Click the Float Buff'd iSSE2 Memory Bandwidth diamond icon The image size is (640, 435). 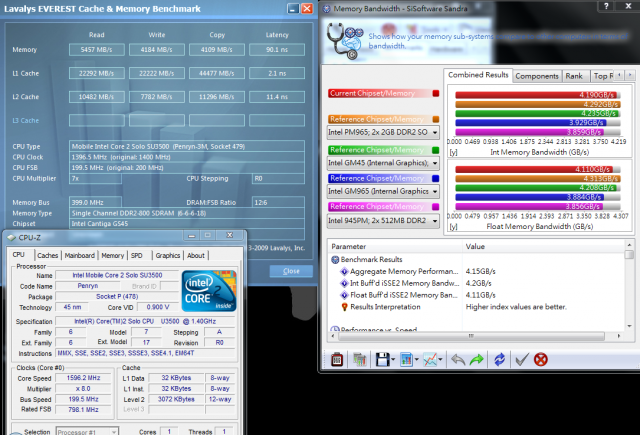pyautogui.click(x=344, y=295)
